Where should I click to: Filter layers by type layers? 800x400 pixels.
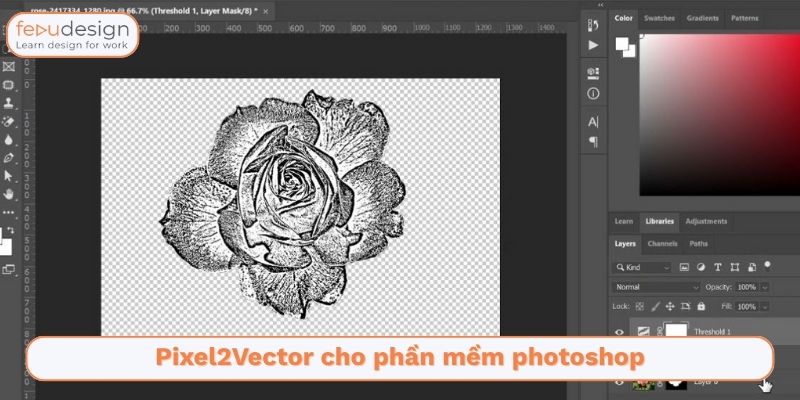click(718, 267)
